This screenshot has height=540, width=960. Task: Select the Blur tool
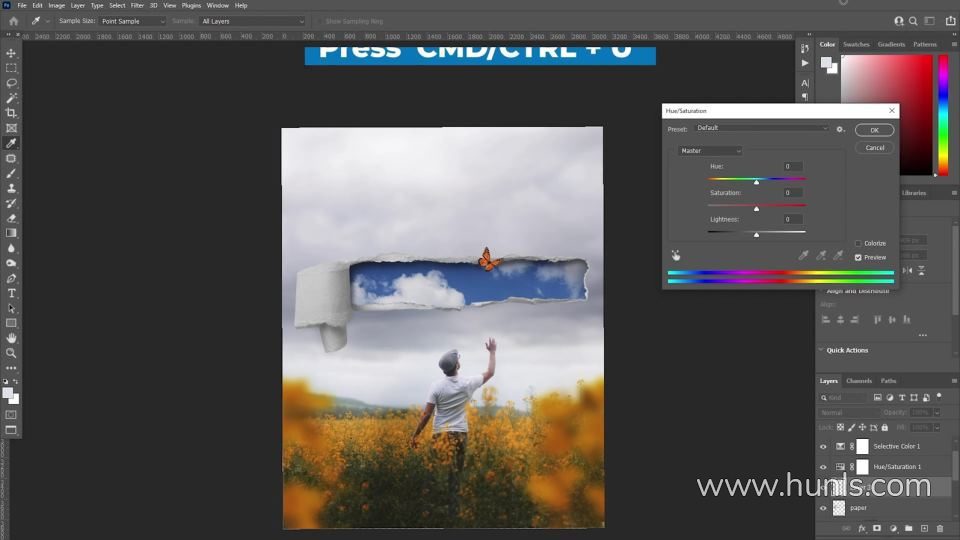(x=11, y=248)
